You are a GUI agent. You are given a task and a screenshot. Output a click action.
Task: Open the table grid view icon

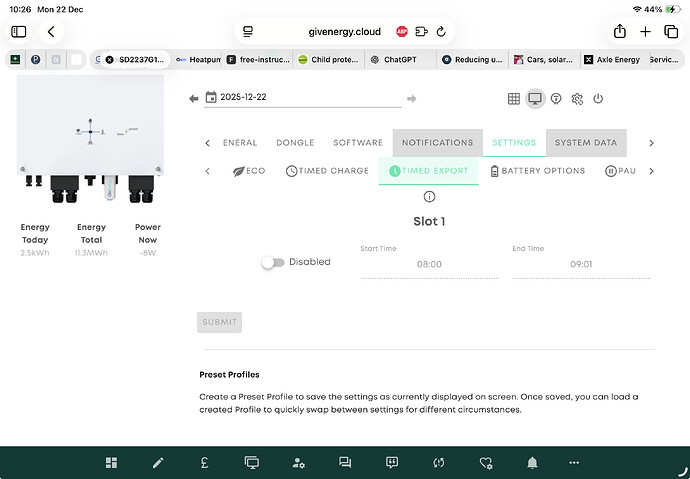pyautogui.click(x=513, y=99)
